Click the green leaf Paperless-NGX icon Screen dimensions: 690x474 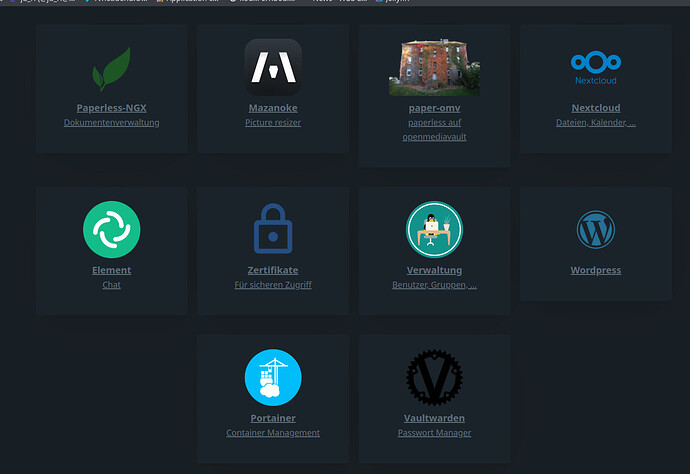(x=111, y=68)
